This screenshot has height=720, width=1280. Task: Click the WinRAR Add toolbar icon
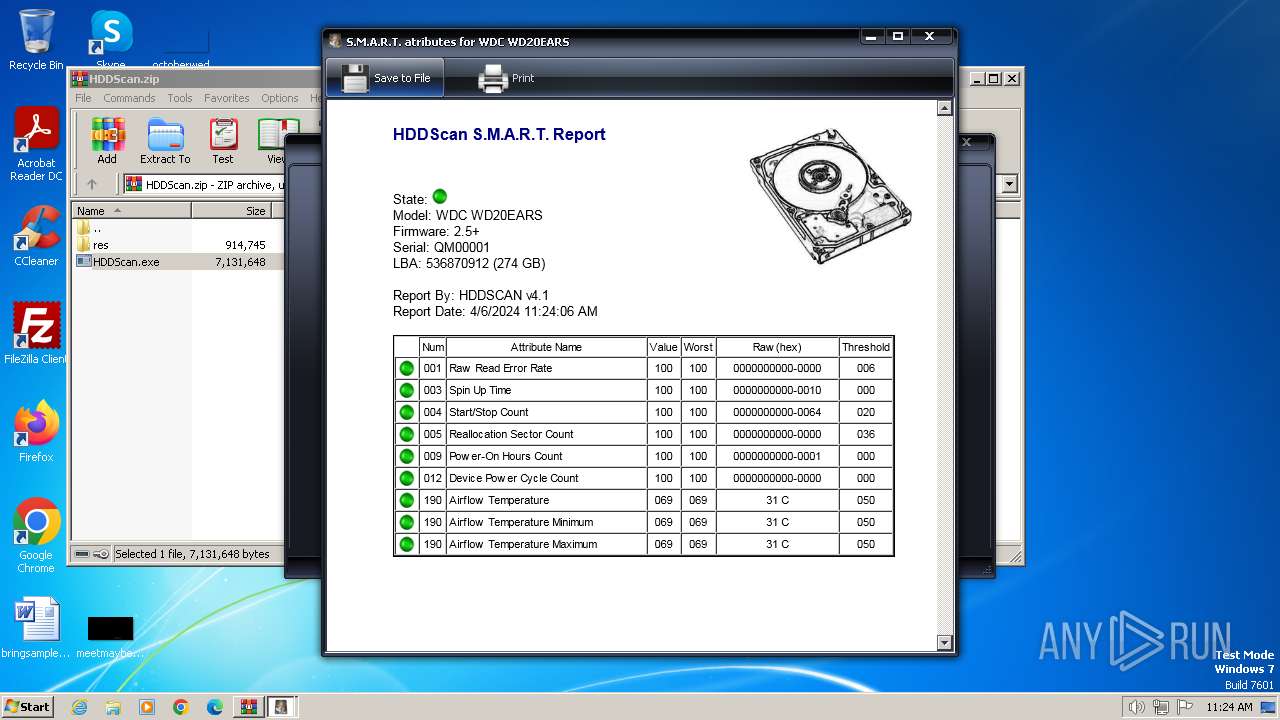107,140
